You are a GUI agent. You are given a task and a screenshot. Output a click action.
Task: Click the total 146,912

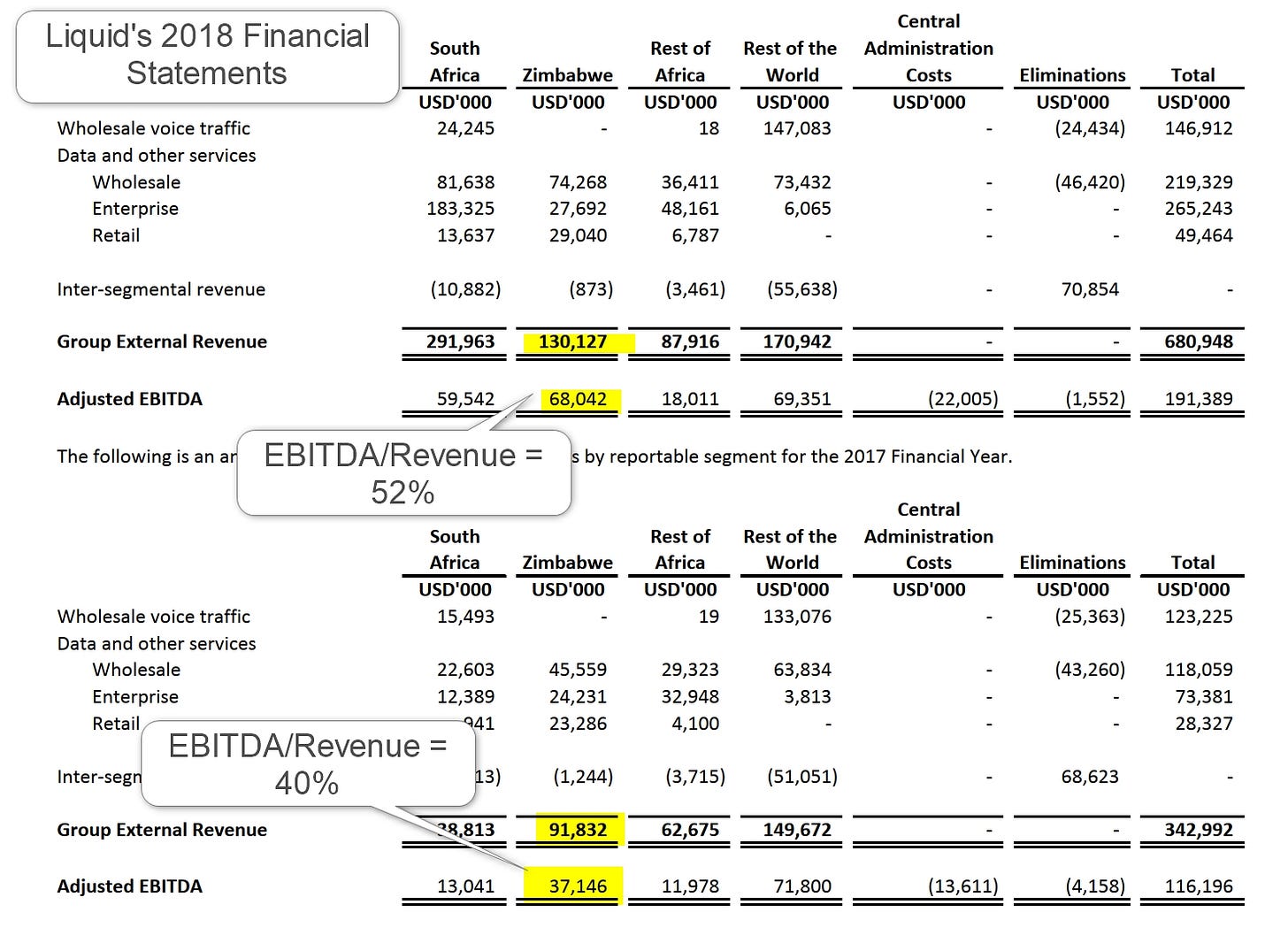[x=1199, y=128]
